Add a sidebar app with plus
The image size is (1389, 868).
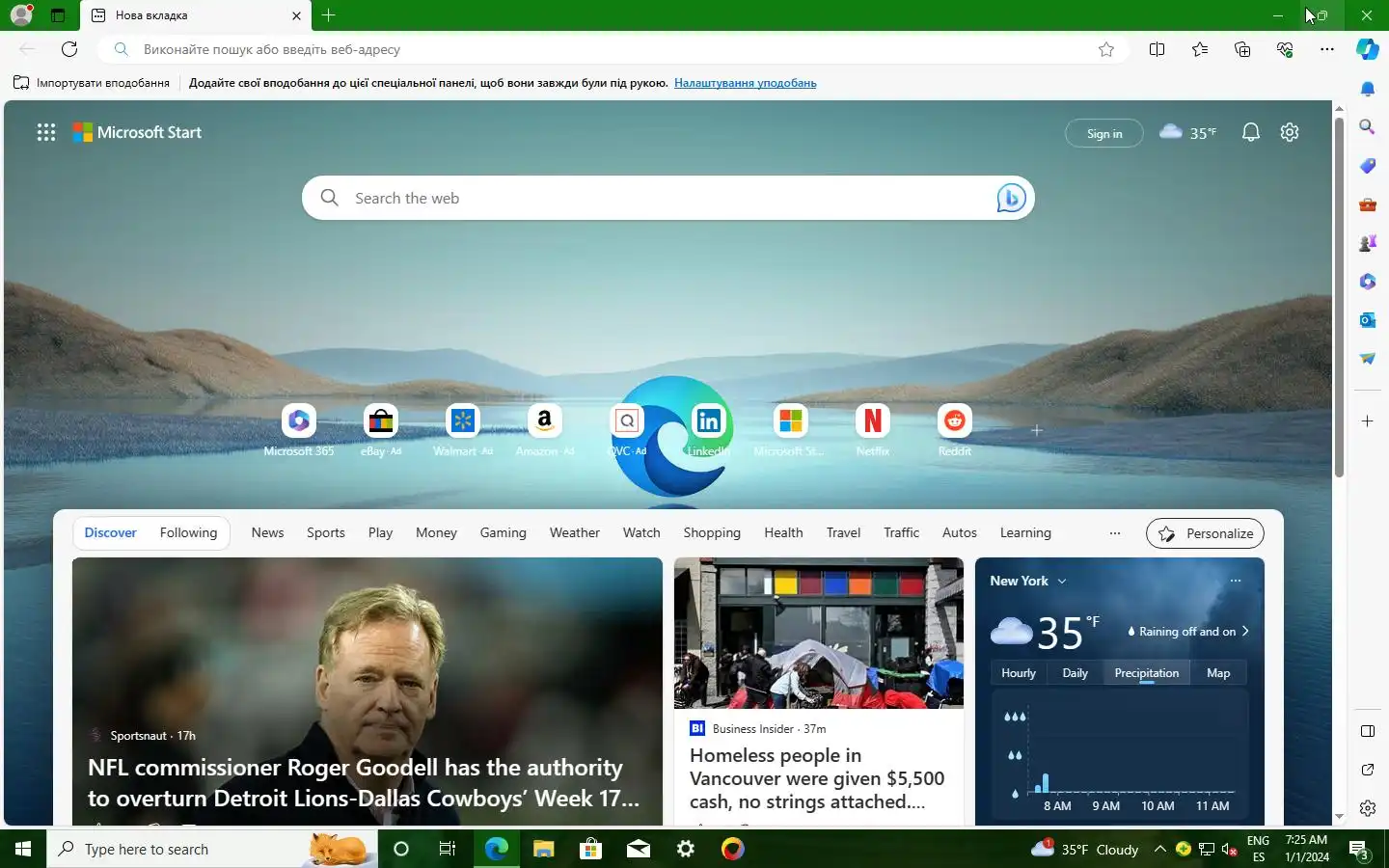coord(1368,420)
